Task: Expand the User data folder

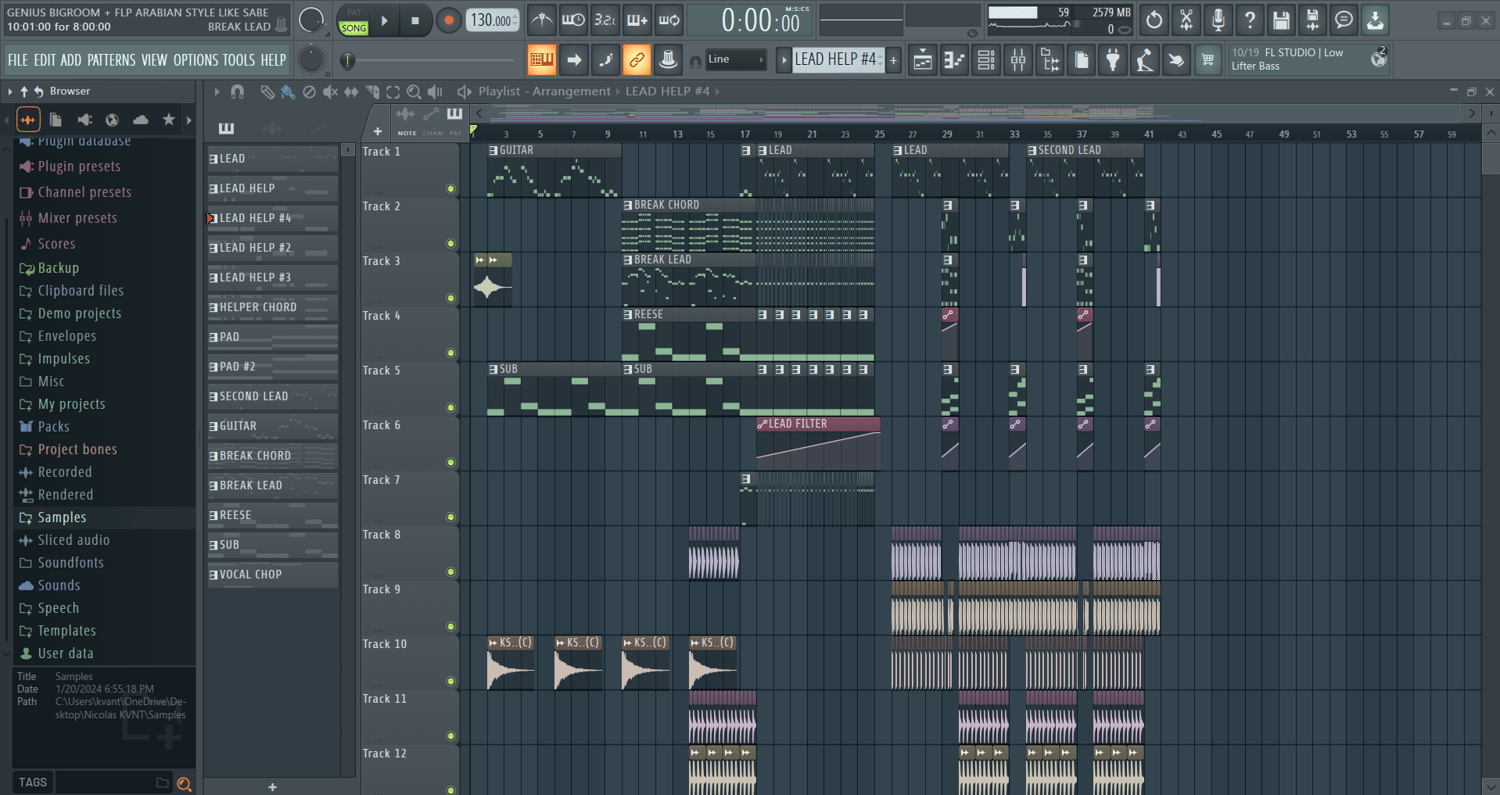Action: 65,654
